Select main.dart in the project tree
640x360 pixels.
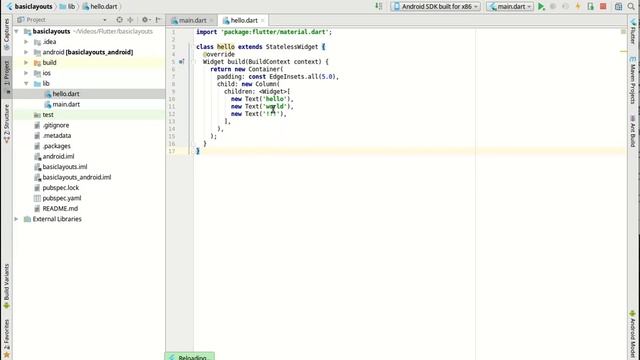[x=66, y=104]
